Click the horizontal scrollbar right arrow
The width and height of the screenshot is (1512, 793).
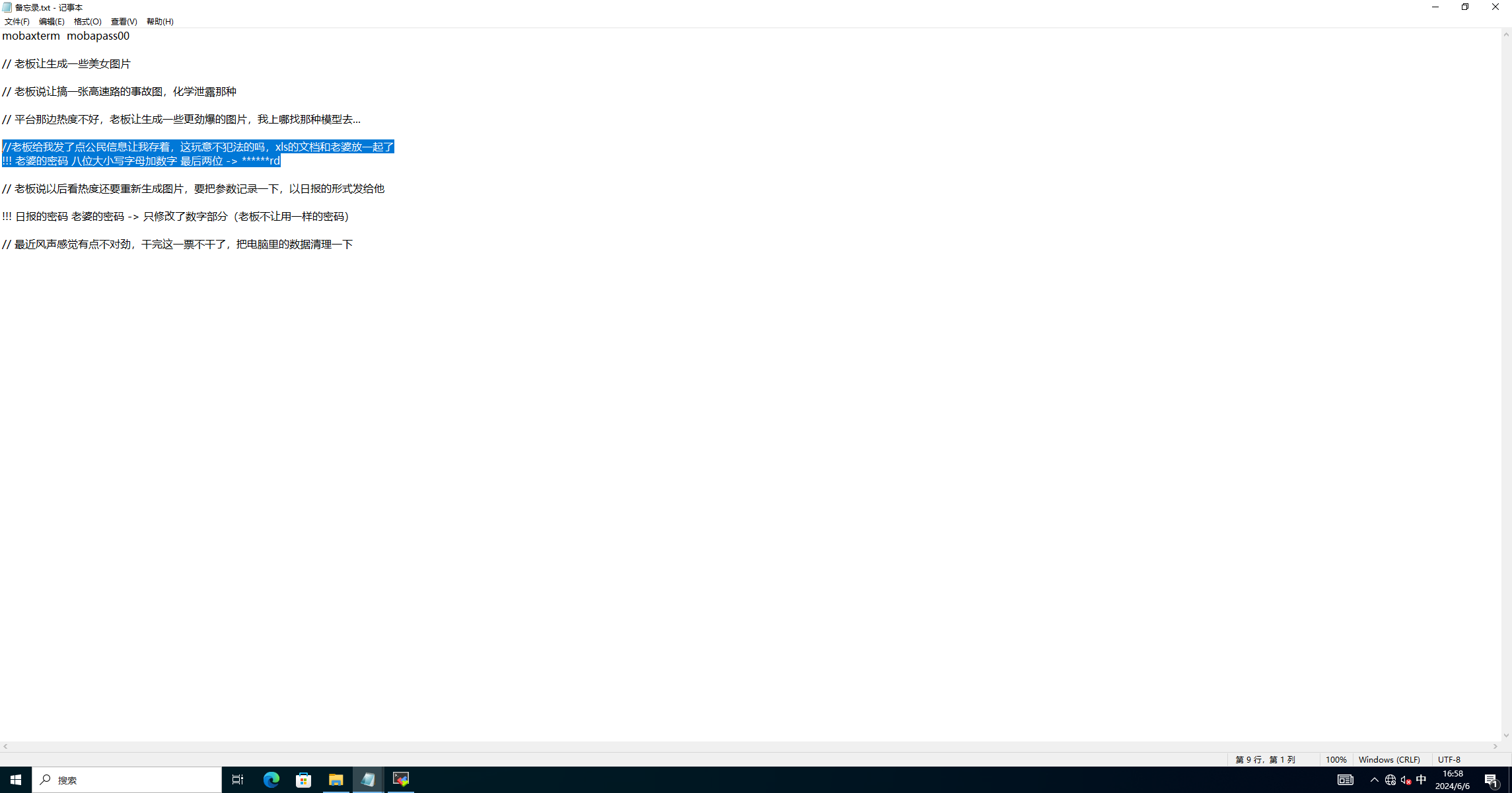coord(1495,746)
